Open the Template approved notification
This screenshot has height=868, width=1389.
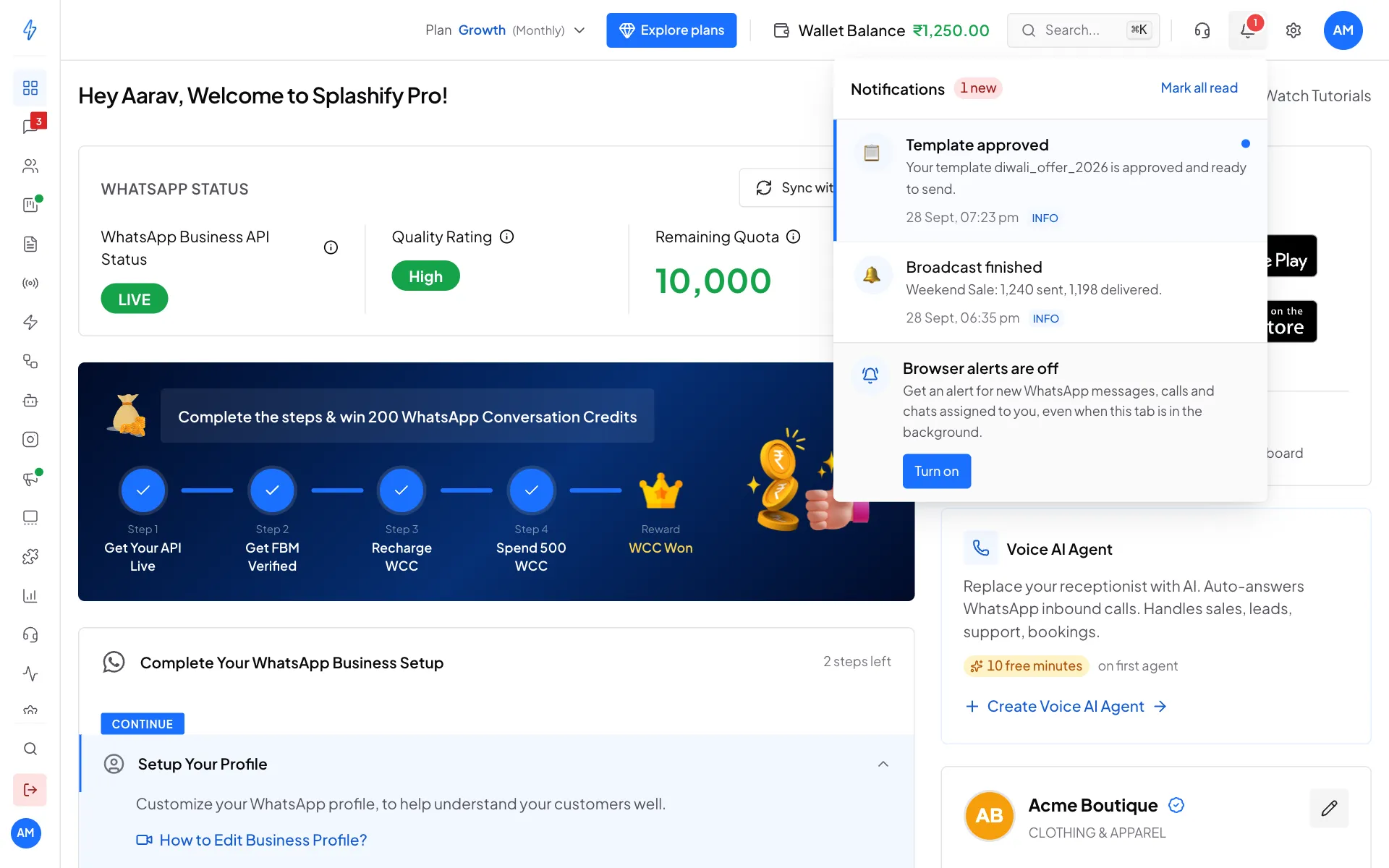tap(1050, 180)
